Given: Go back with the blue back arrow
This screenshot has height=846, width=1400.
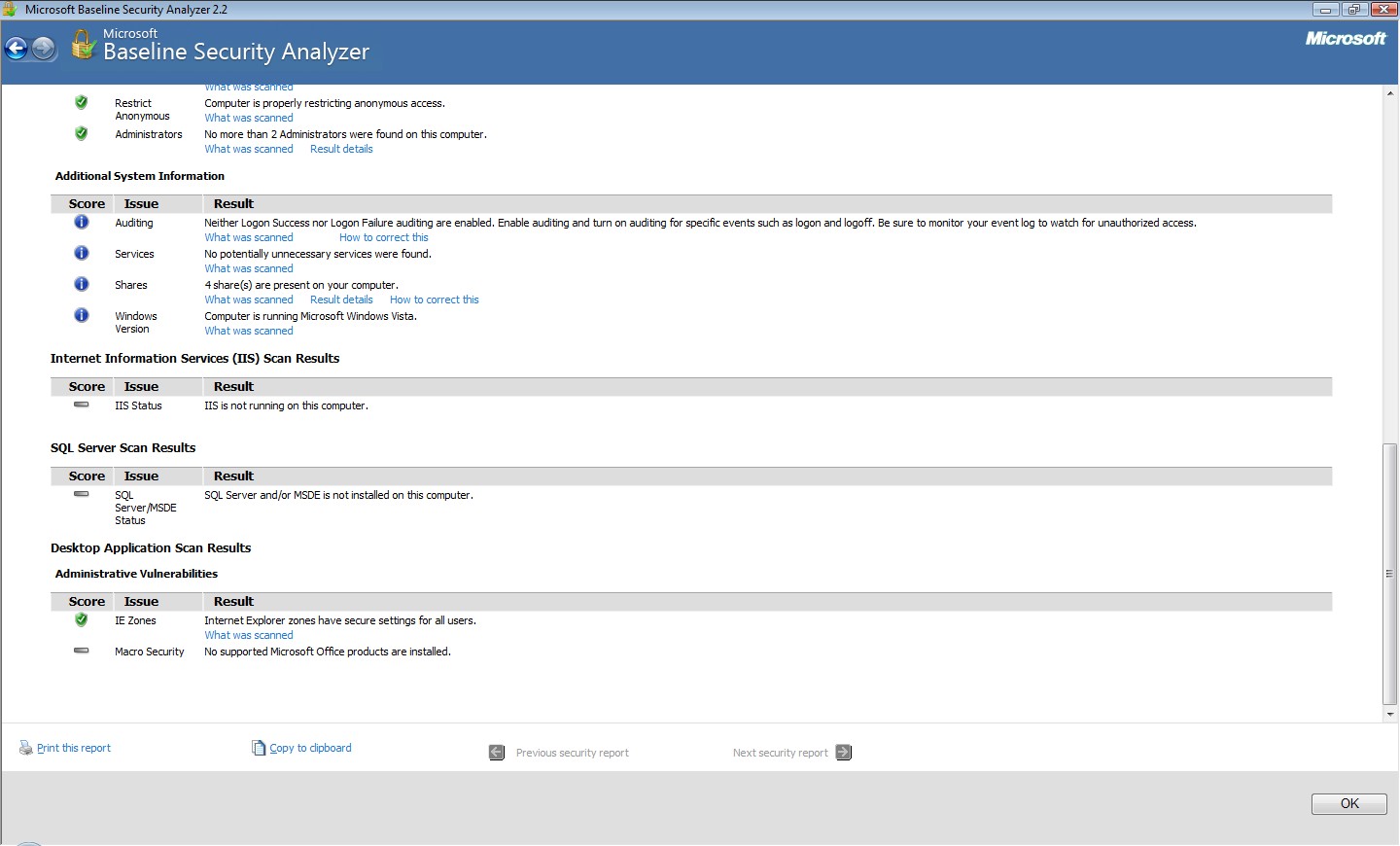Looking at the screenshot, I should 17,48.
